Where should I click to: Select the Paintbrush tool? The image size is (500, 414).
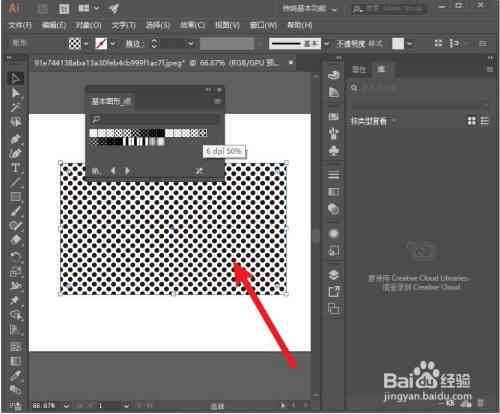15,211
